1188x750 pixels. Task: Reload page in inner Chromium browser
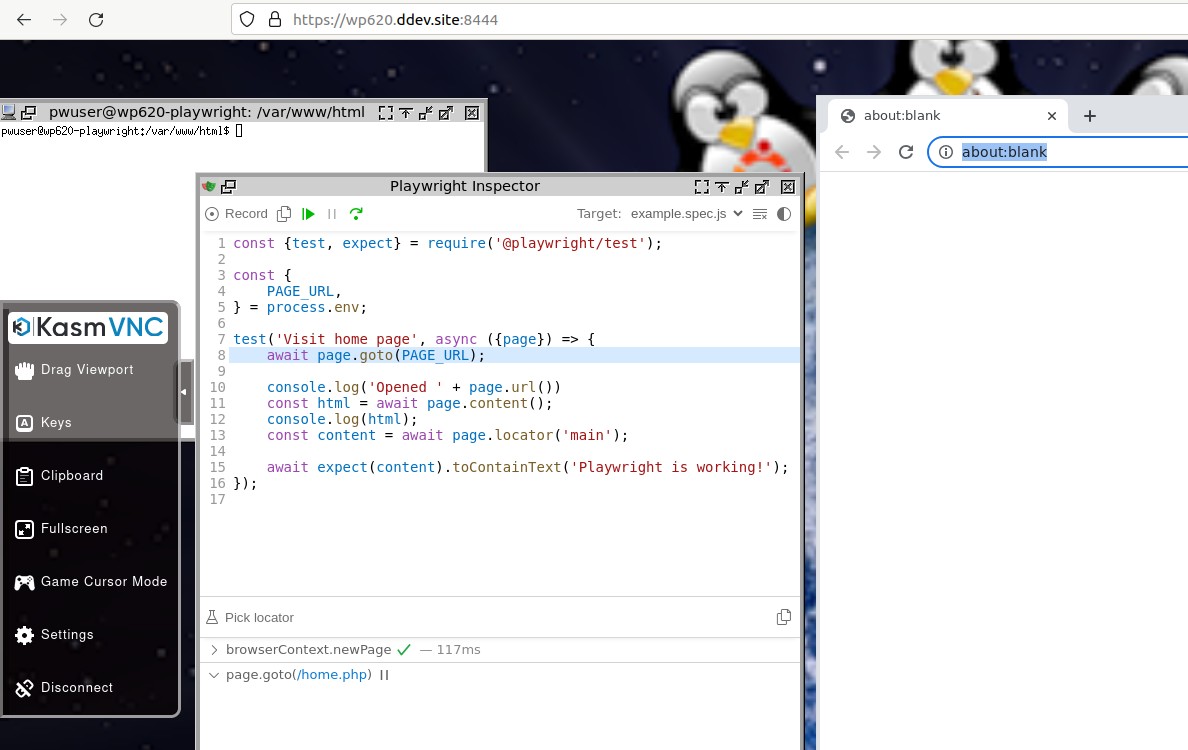click(x=906, y=152)
